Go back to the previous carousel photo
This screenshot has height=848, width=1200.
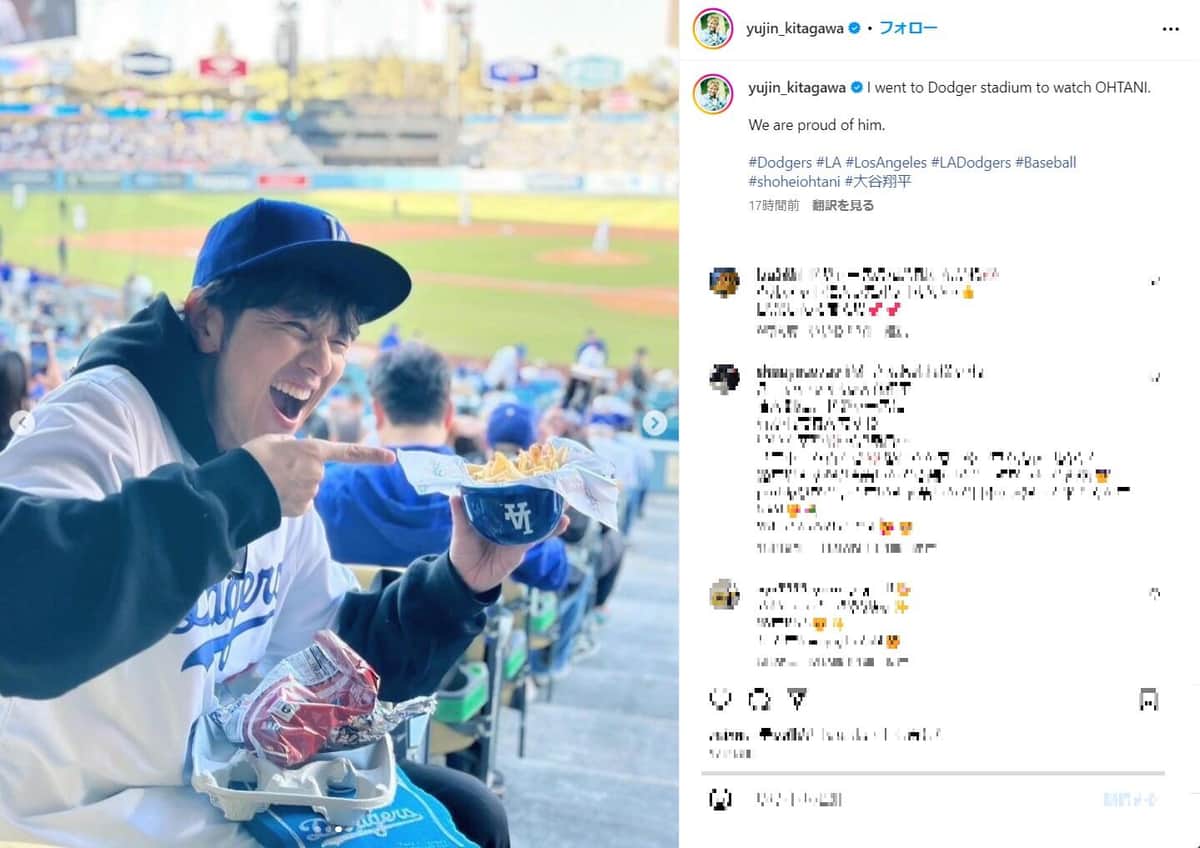point(22,424)
